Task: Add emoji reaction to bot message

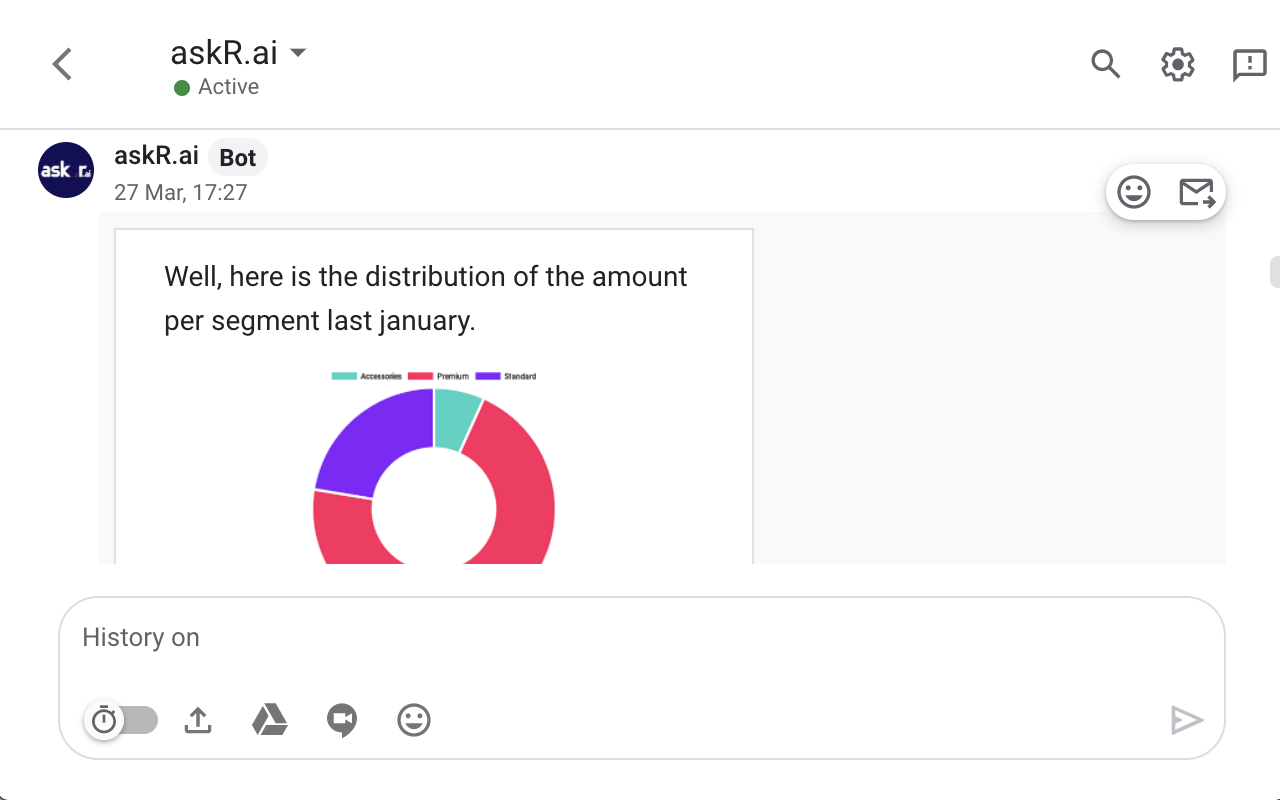Action: 1134,192
